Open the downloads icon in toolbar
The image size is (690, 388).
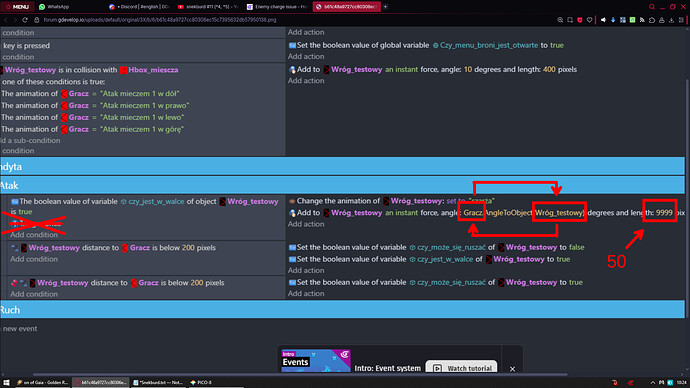tap(672, 20)
